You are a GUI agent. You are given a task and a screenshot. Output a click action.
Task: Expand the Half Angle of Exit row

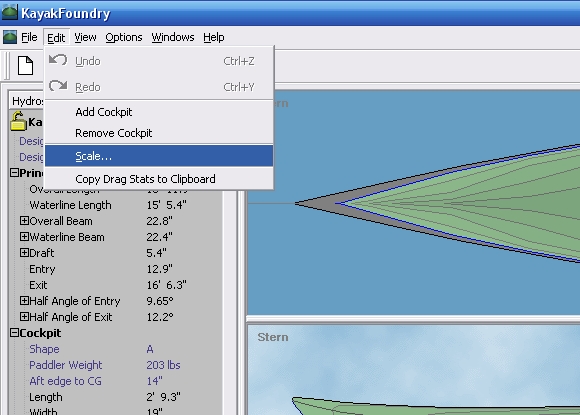pos(24,317)
